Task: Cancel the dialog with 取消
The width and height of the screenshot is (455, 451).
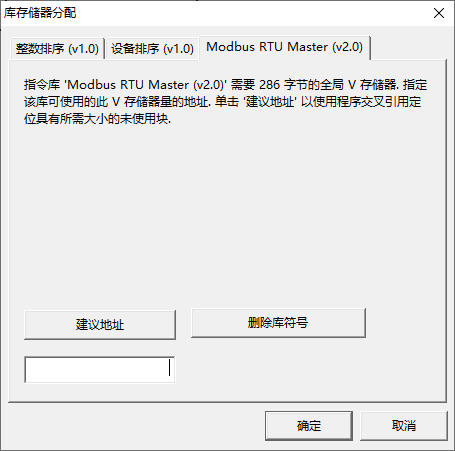Action: (x=404, y=426)
